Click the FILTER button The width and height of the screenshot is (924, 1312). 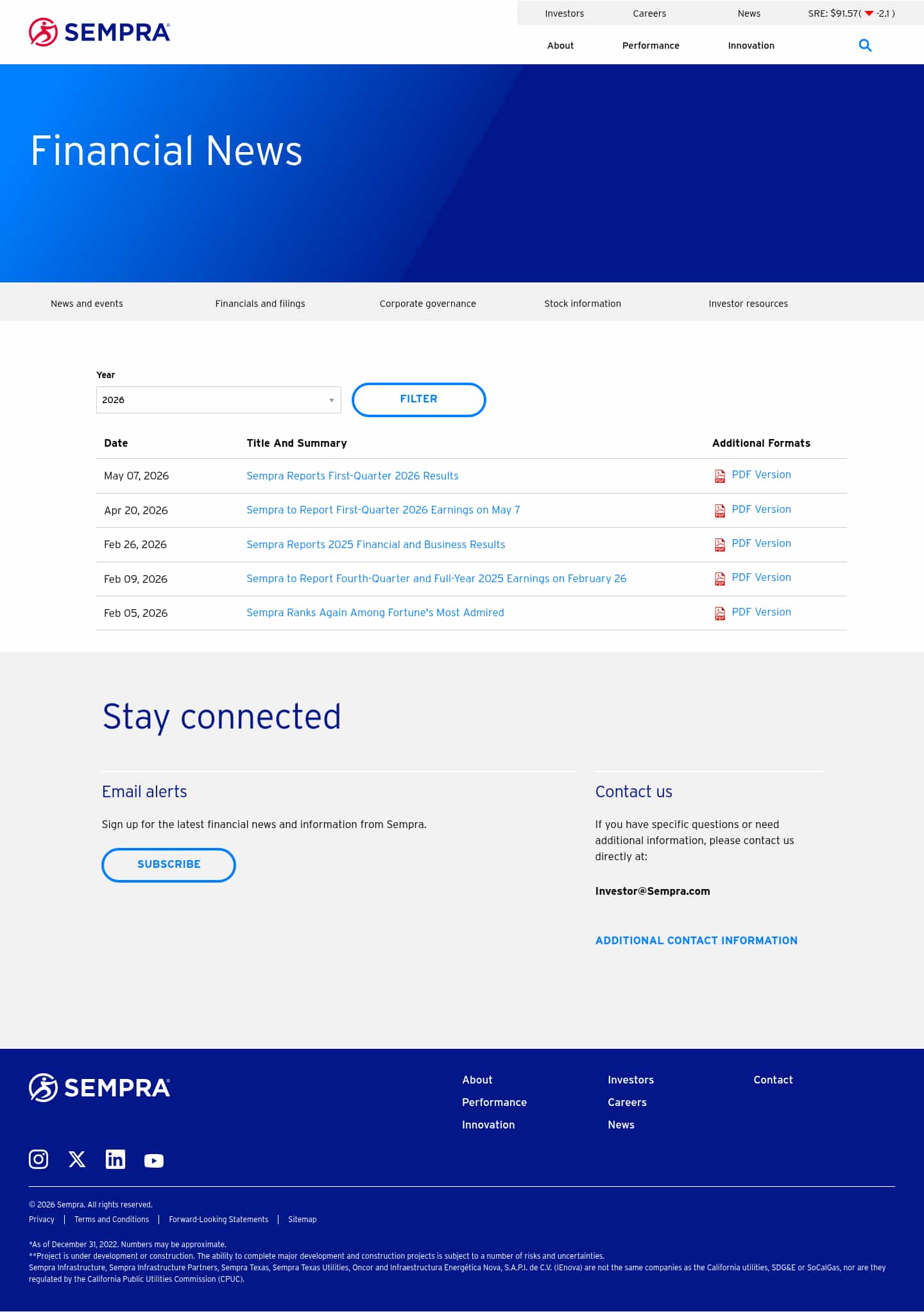[x=419, y=400]
